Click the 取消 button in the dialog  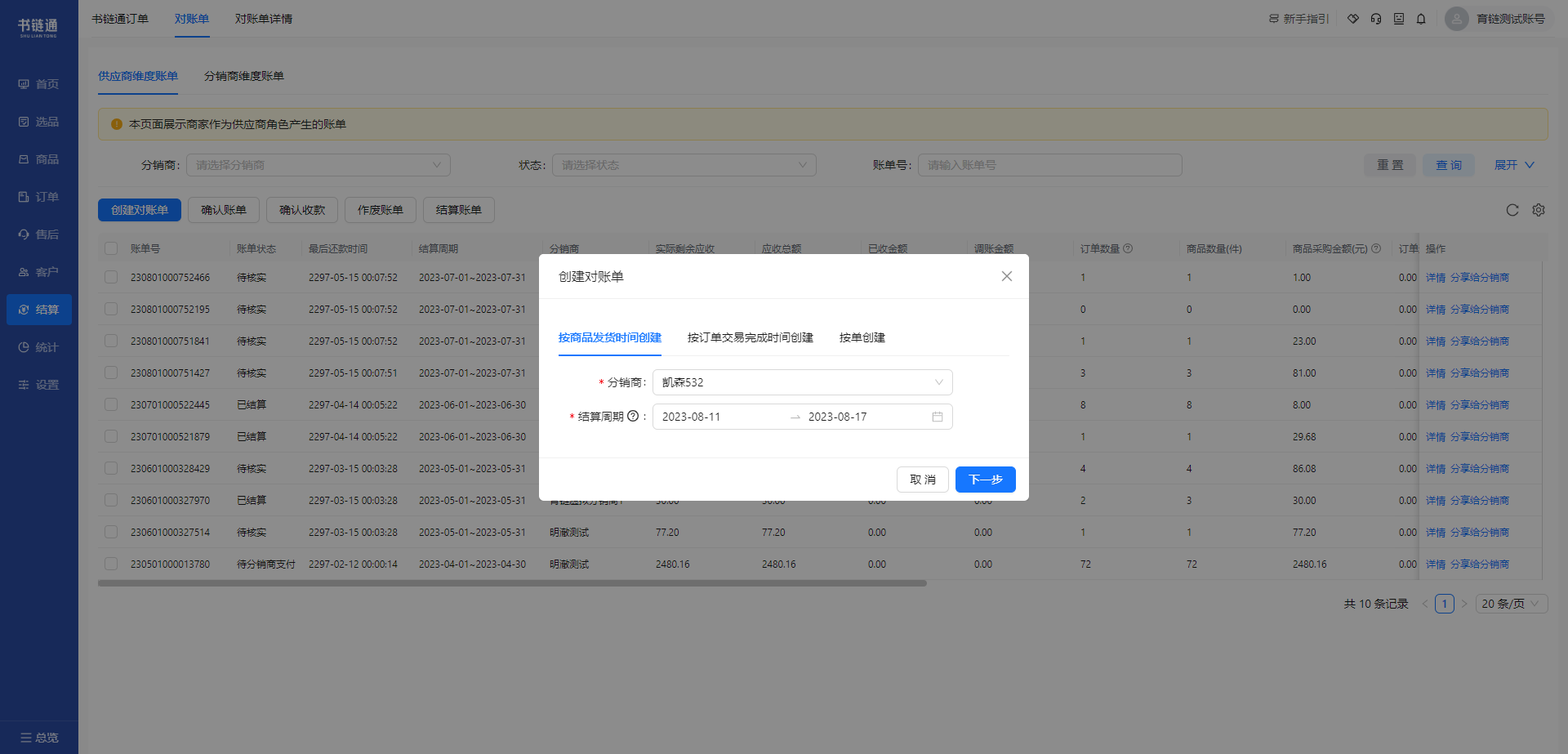(923, 480)
